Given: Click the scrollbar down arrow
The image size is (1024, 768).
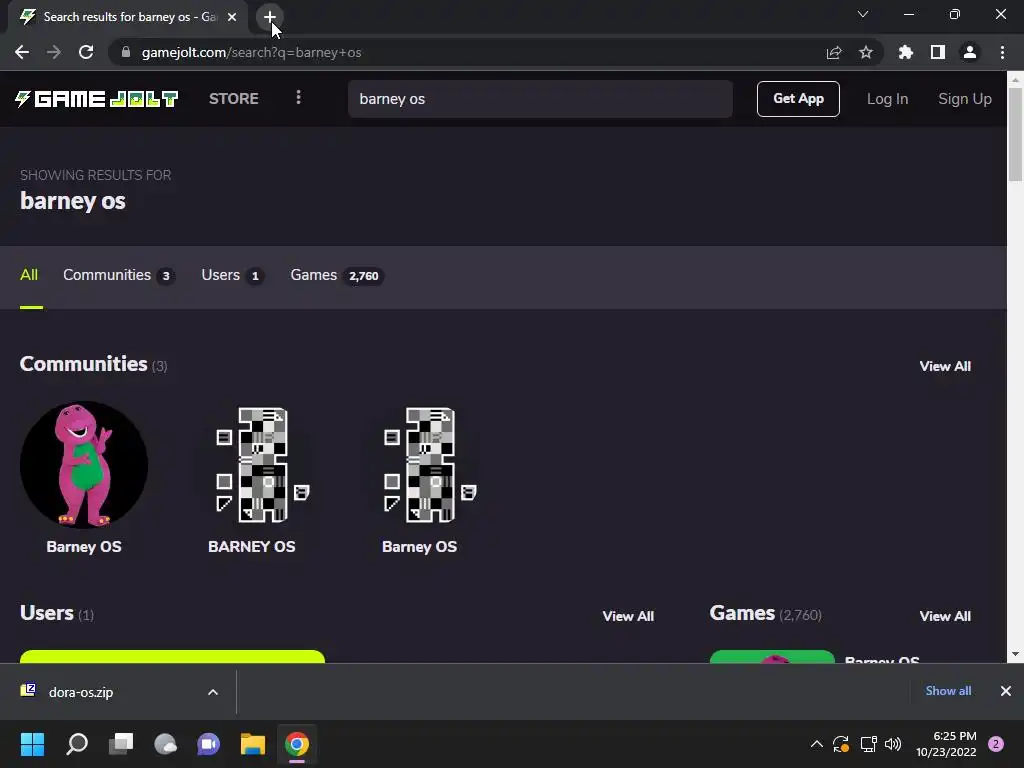Looking at the screenshot, I should click(x=1016, y=654).
